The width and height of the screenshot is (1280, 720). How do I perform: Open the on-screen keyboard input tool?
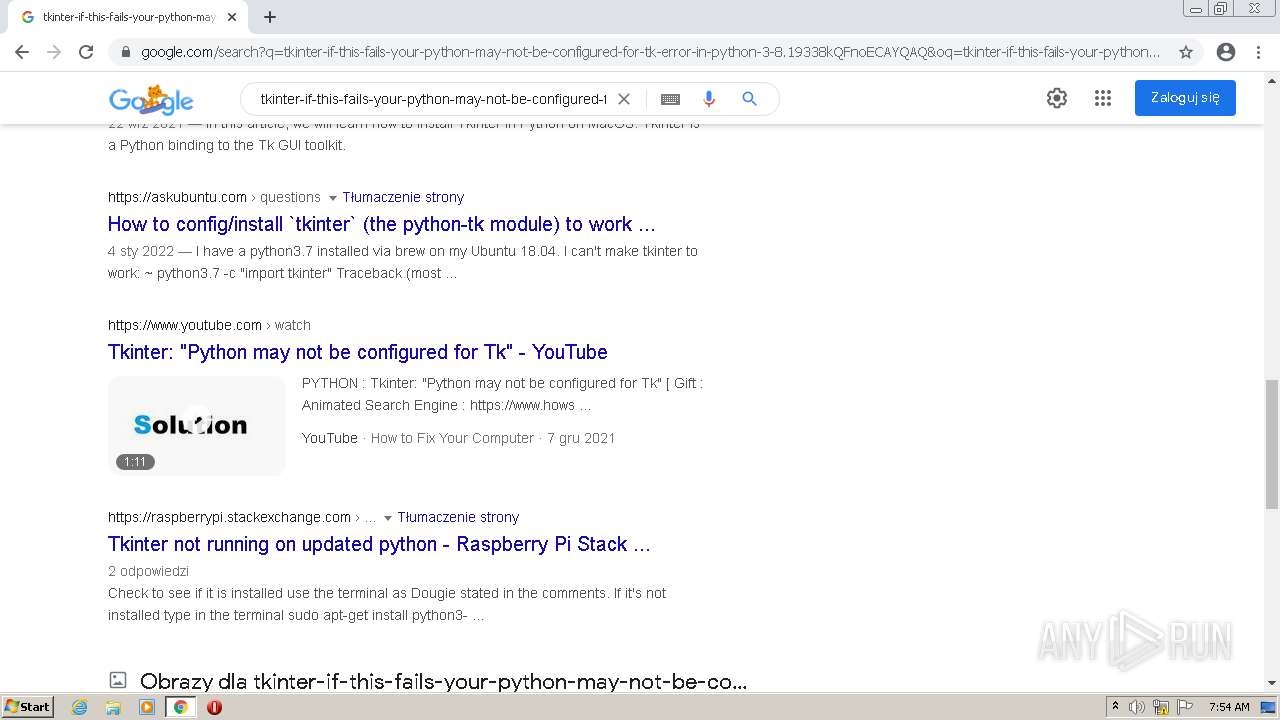pyautogui.click(x=671, y=99)
